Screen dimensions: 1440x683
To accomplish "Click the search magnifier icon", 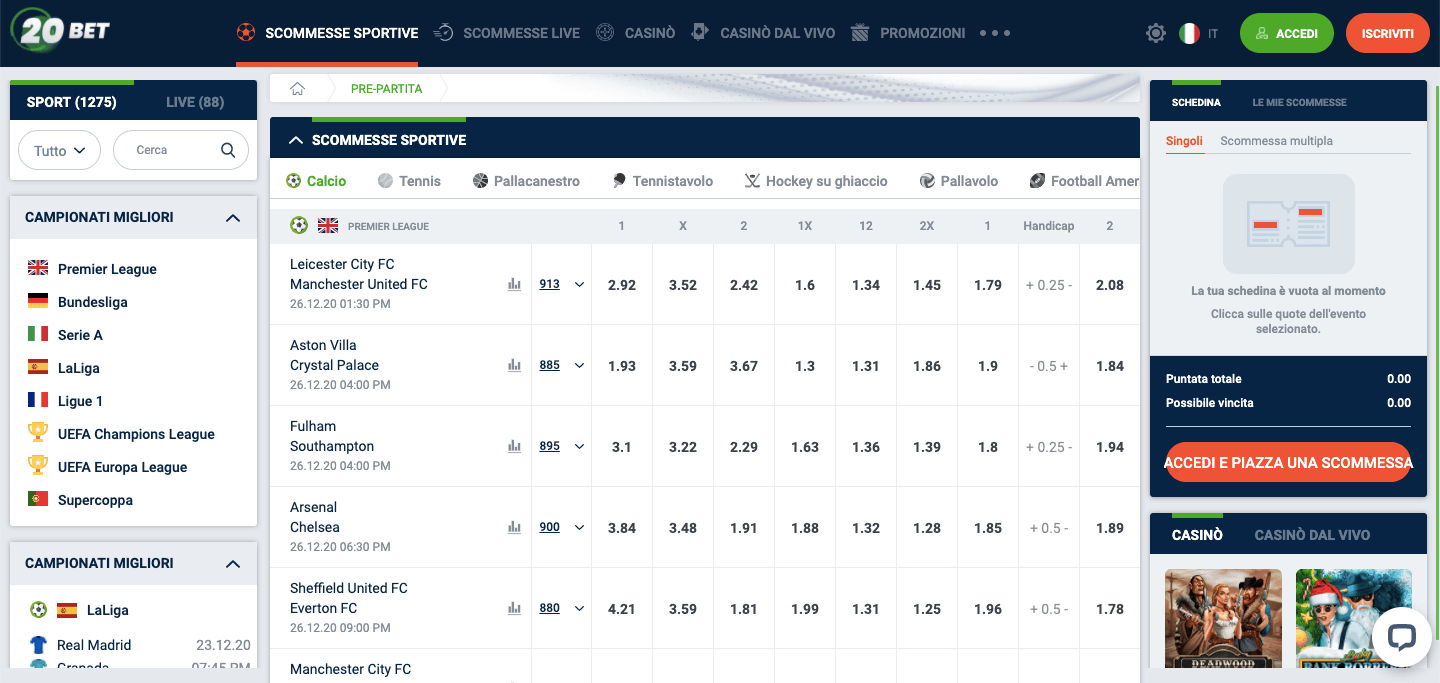I will pos(228,150).
